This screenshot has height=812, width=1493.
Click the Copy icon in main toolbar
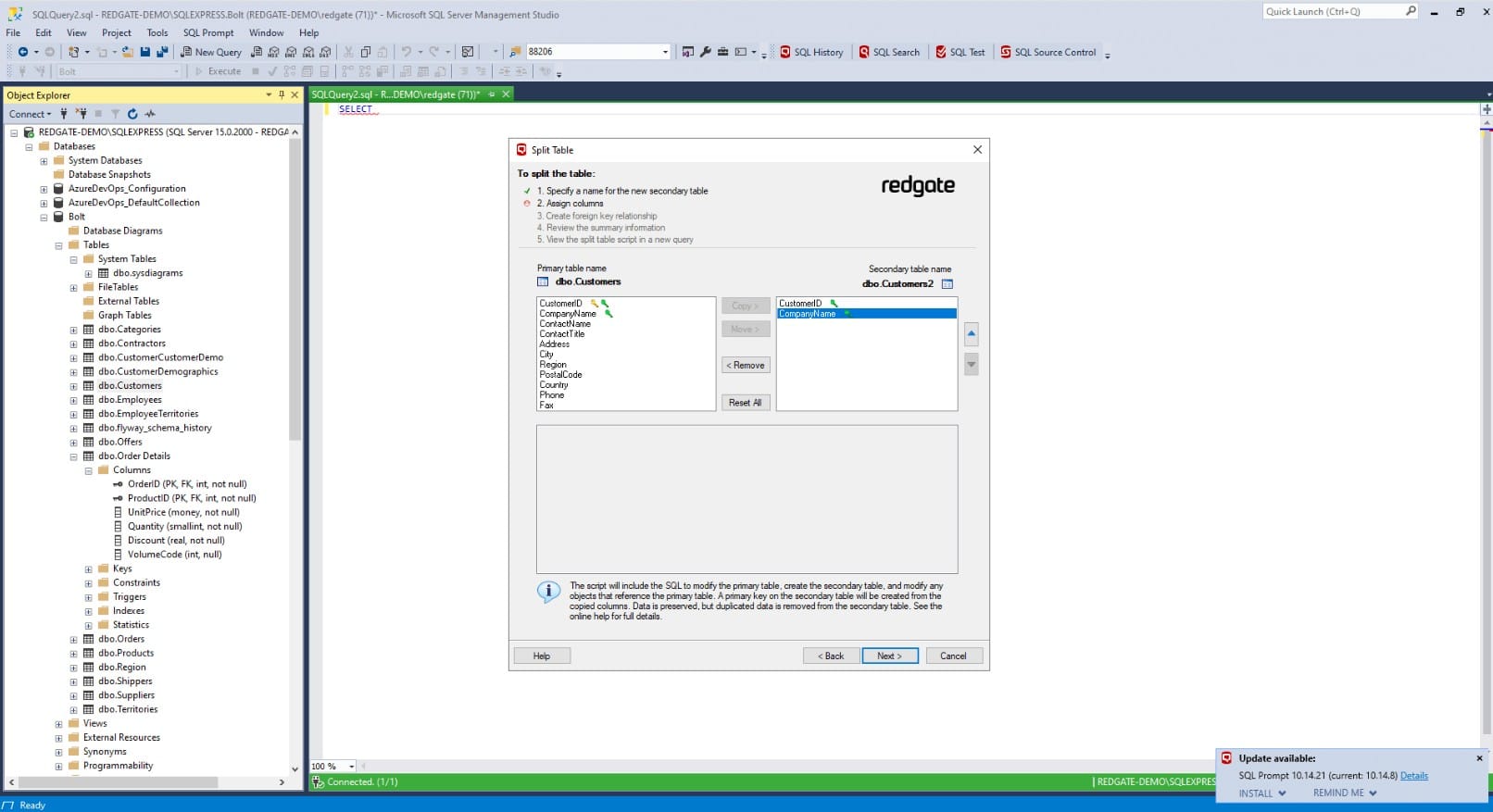[x=366, y=52]
